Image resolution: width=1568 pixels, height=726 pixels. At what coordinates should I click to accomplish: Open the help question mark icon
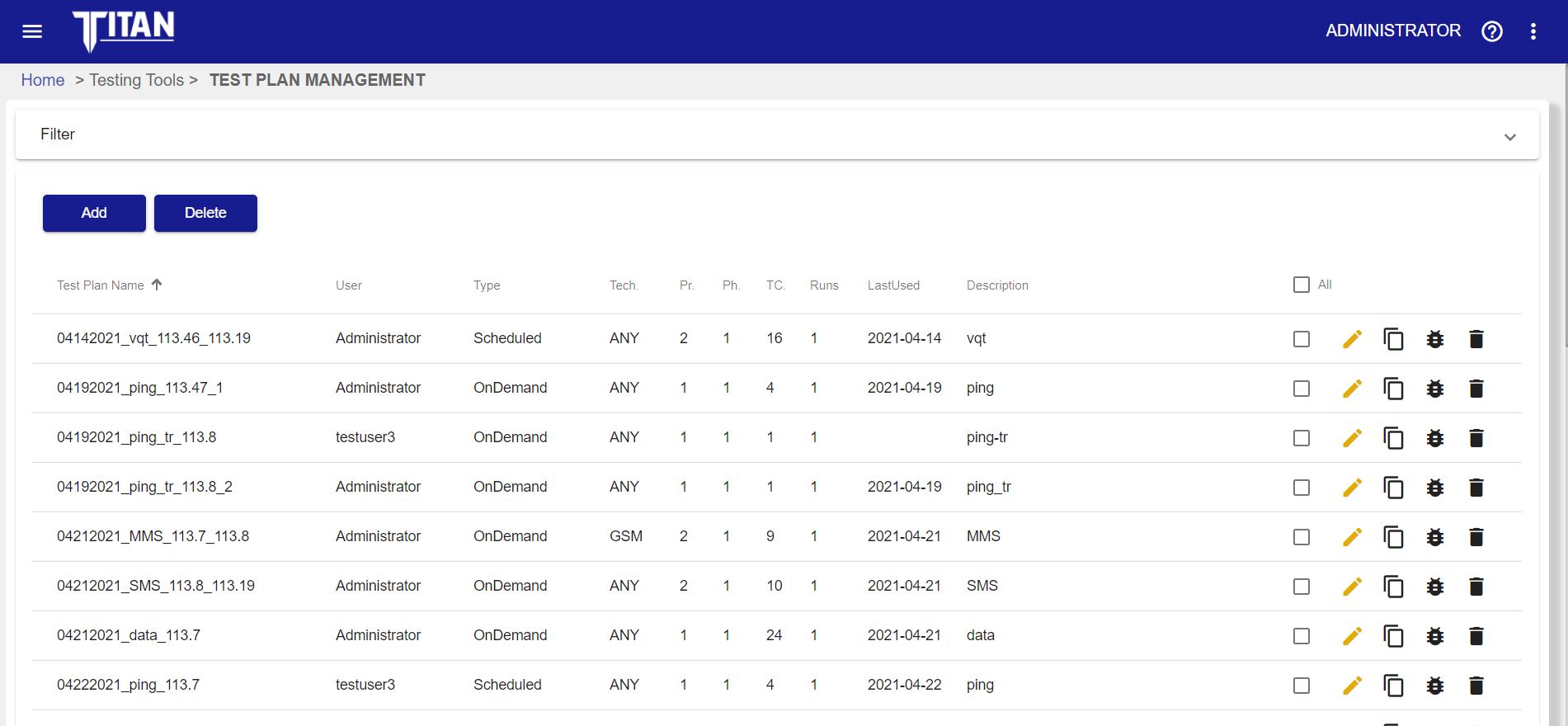(x=1492, y=31)
